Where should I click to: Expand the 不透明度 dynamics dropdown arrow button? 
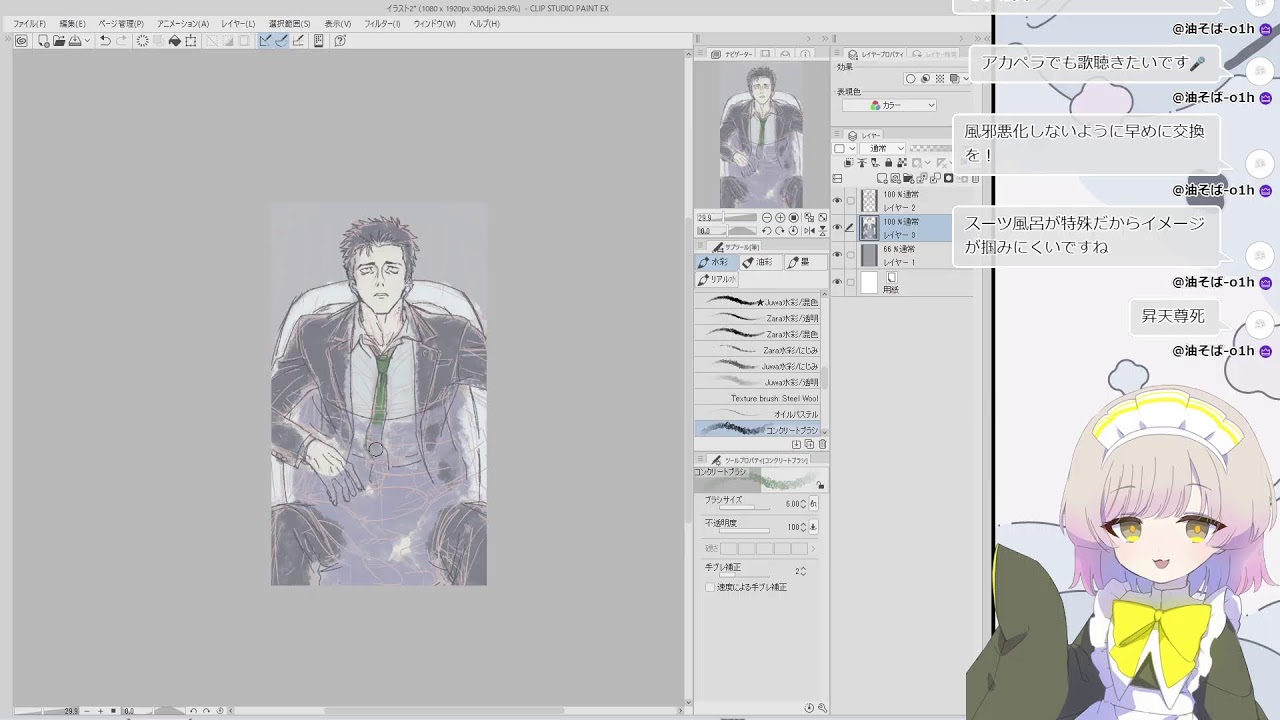(813, 527)
